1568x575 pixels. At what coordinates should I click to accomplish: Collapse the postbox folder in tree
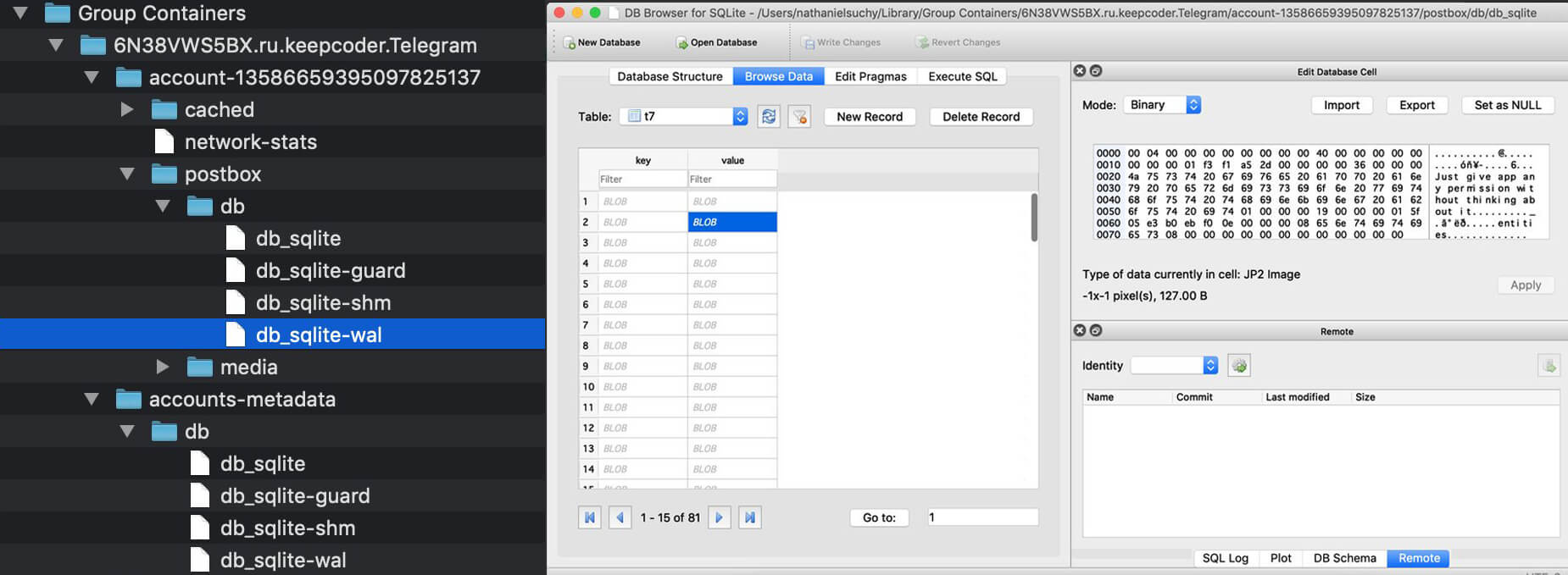pyautogui.click(x=127, y=174)
